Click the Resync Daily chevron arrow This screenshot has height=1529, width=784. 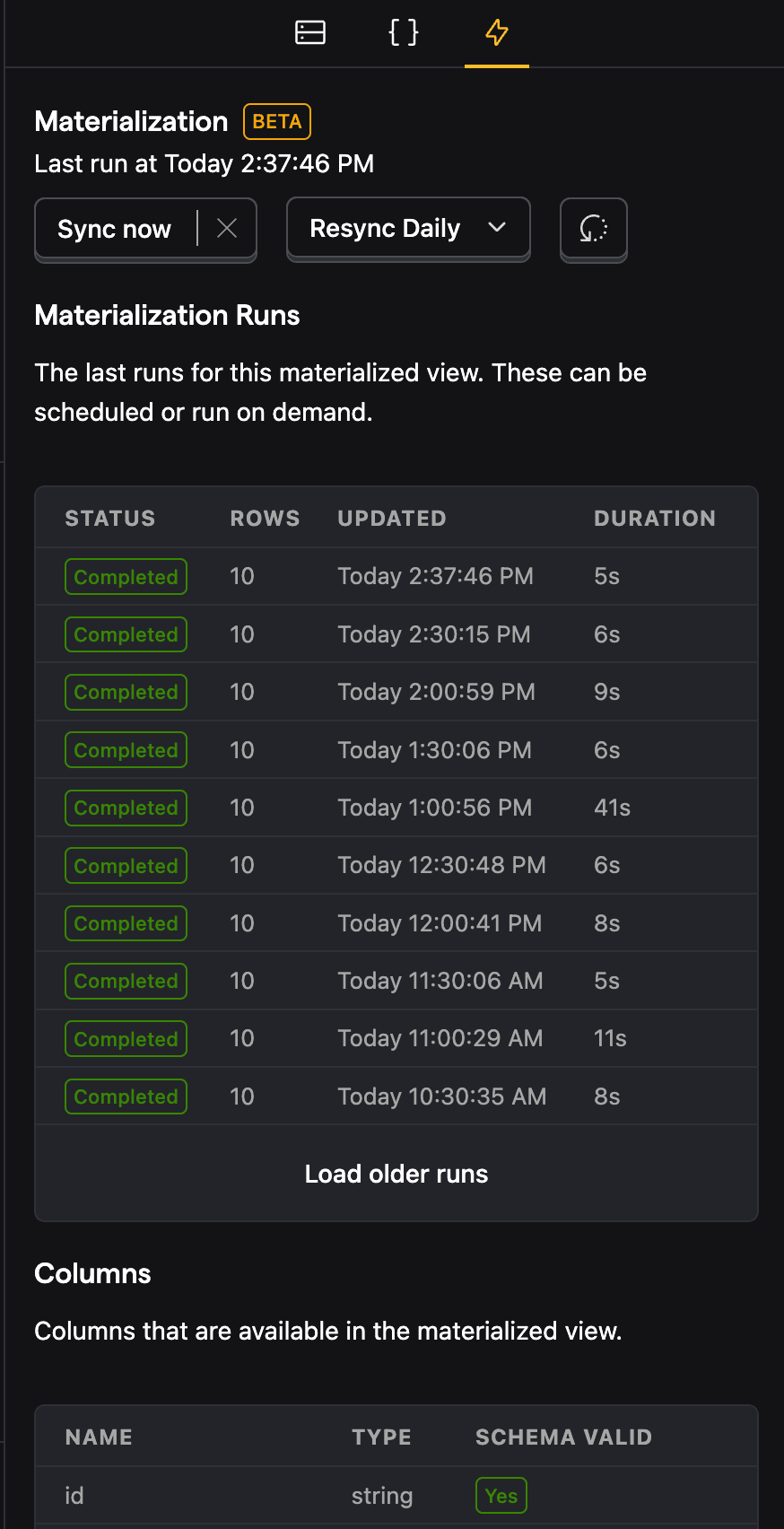coord(497,228)
